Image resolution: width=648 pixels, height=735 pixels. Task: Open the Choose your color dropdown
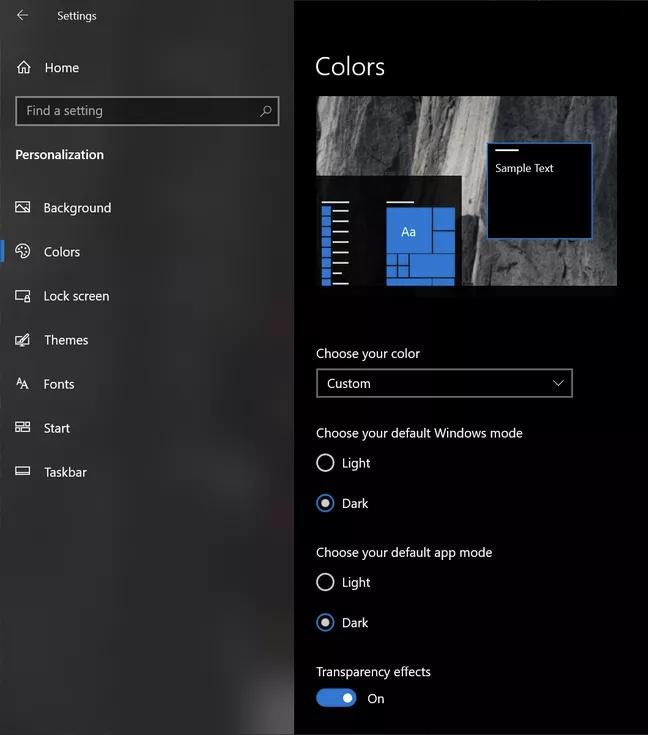click(x=444, y=383)
